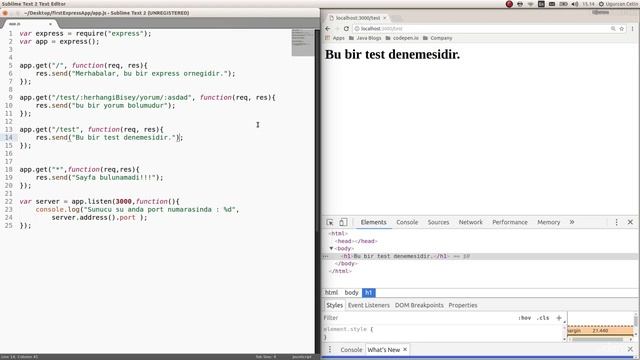The width and height of the screenshot is (640, 360).
Task: Open the Console tab in the top DevTools bar
Action: (407, 222)
